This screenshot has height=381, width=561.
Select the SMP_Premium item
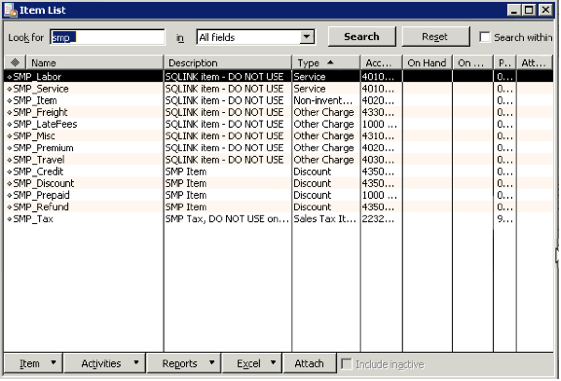pos(43,148)
